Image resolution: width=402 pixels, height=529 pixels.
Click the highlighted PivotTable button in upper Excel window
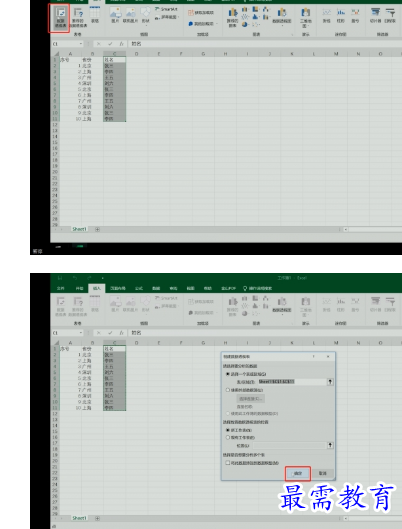(61, 18)
